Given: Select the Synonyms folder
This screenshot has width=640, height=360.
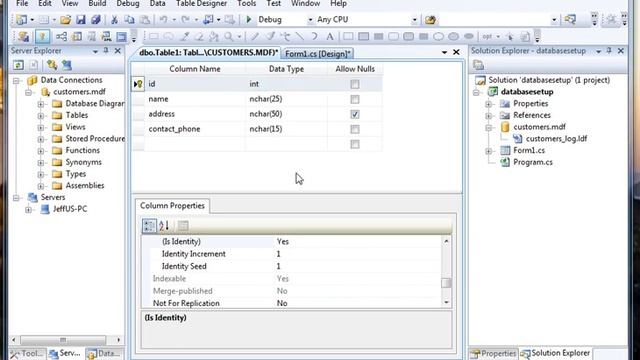Looking at the screenshot, I should (83, 162).
